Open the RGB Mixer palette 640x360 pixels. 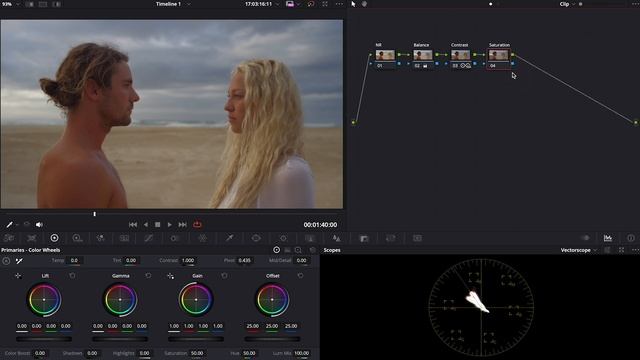[101, 238]
